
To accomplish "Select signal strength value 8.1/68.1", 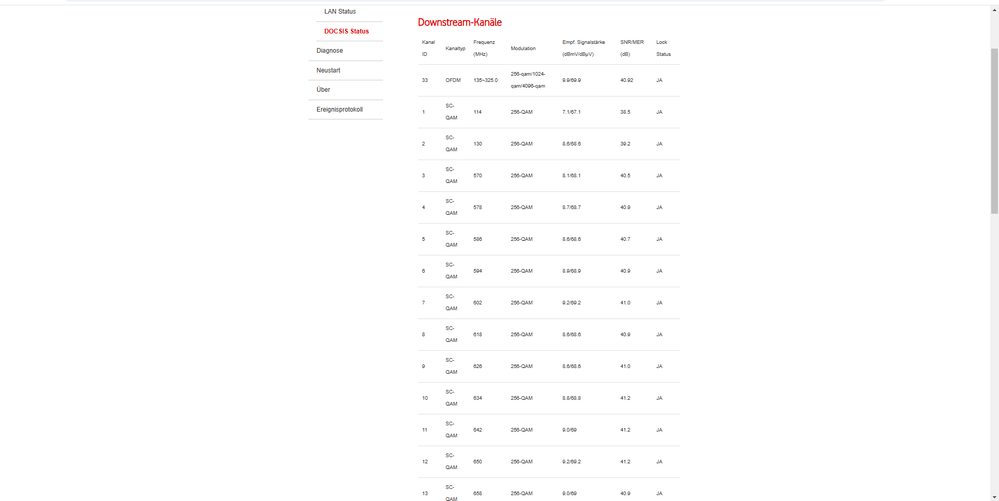I will (571, 175).
